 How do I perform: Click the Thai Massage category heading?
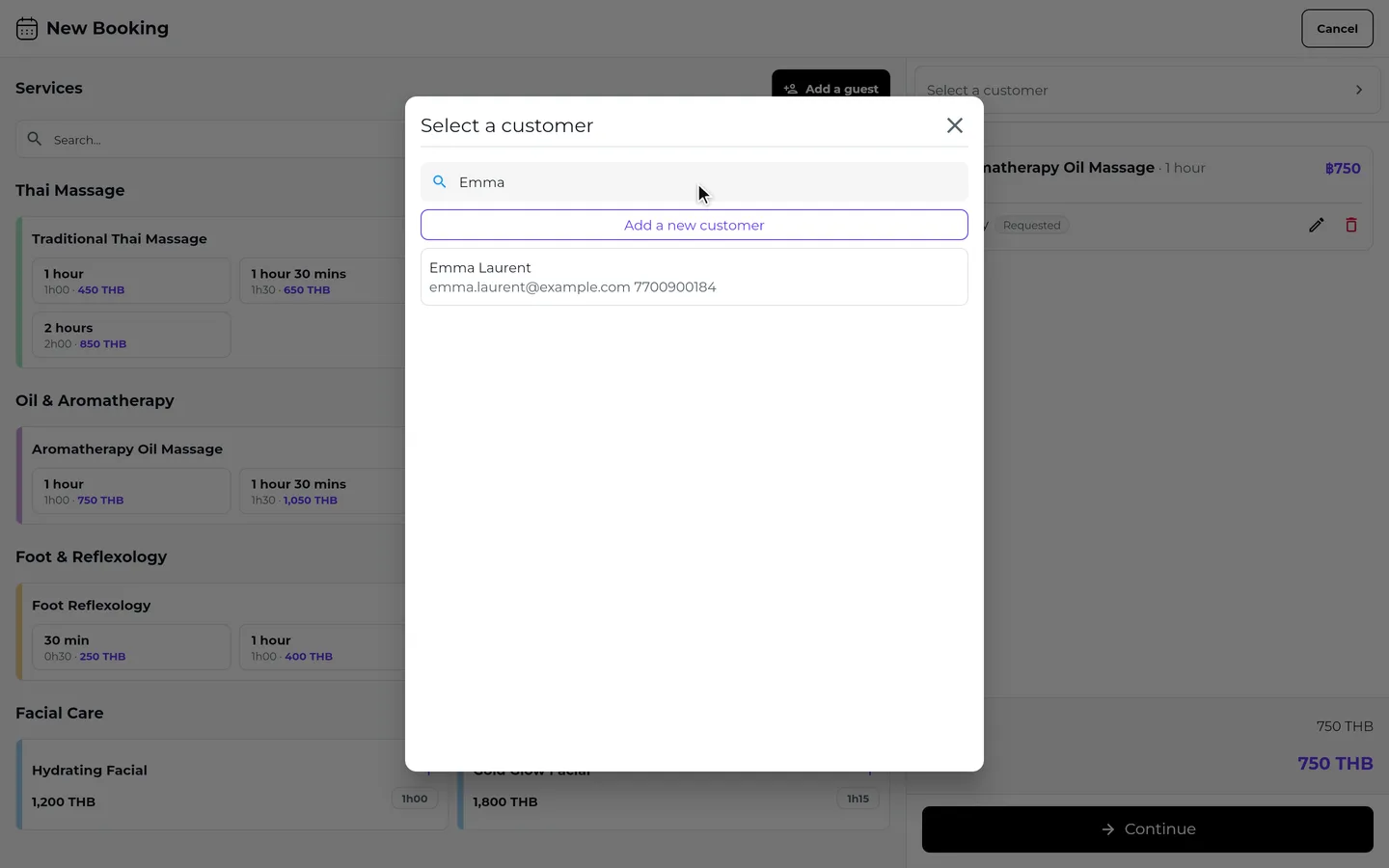(x=70, y=190)
